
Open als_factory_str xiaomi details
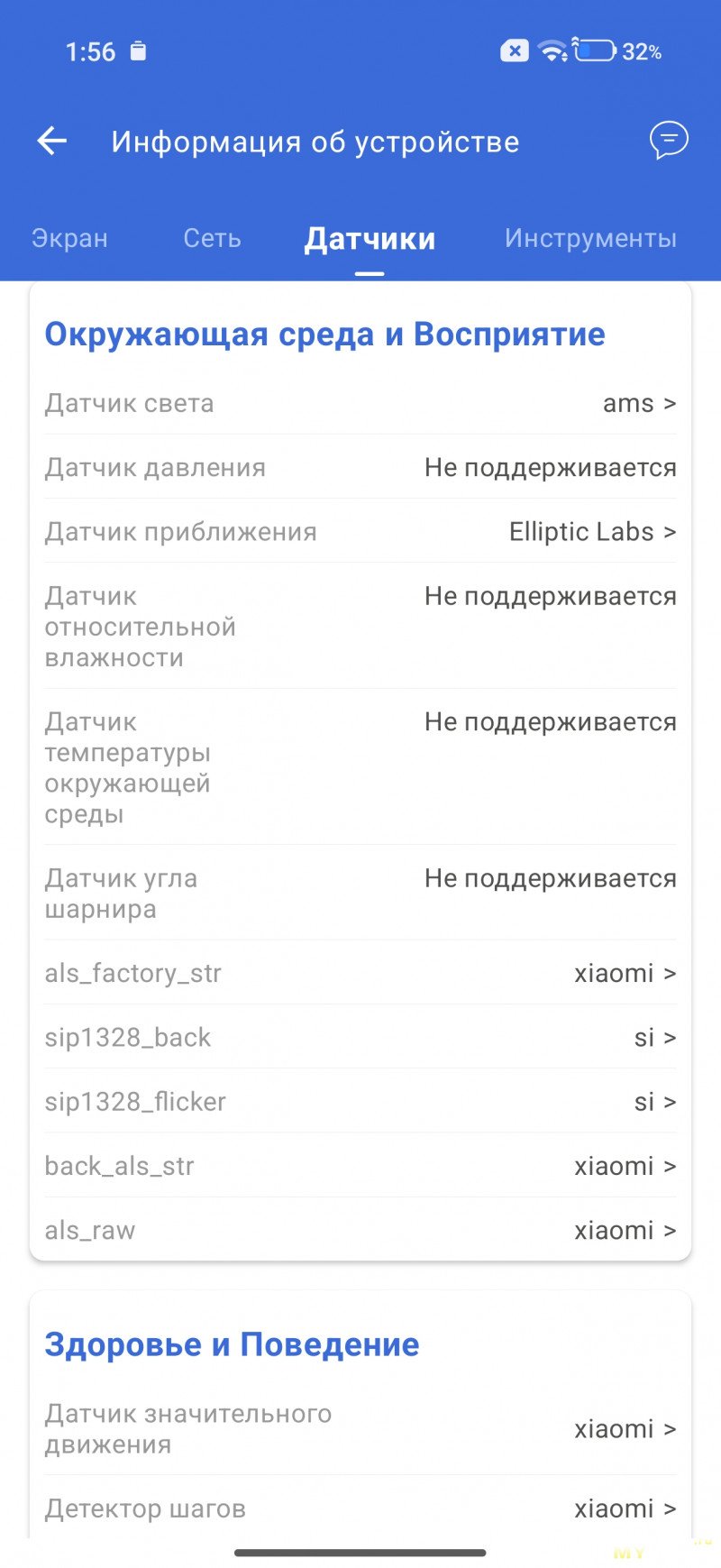625,974
